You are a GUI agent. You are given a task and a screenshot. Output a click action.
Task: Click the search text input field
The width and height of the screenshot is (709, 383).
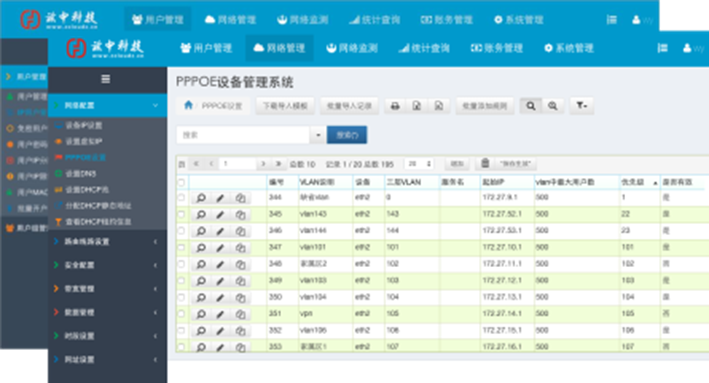point(243,135)
